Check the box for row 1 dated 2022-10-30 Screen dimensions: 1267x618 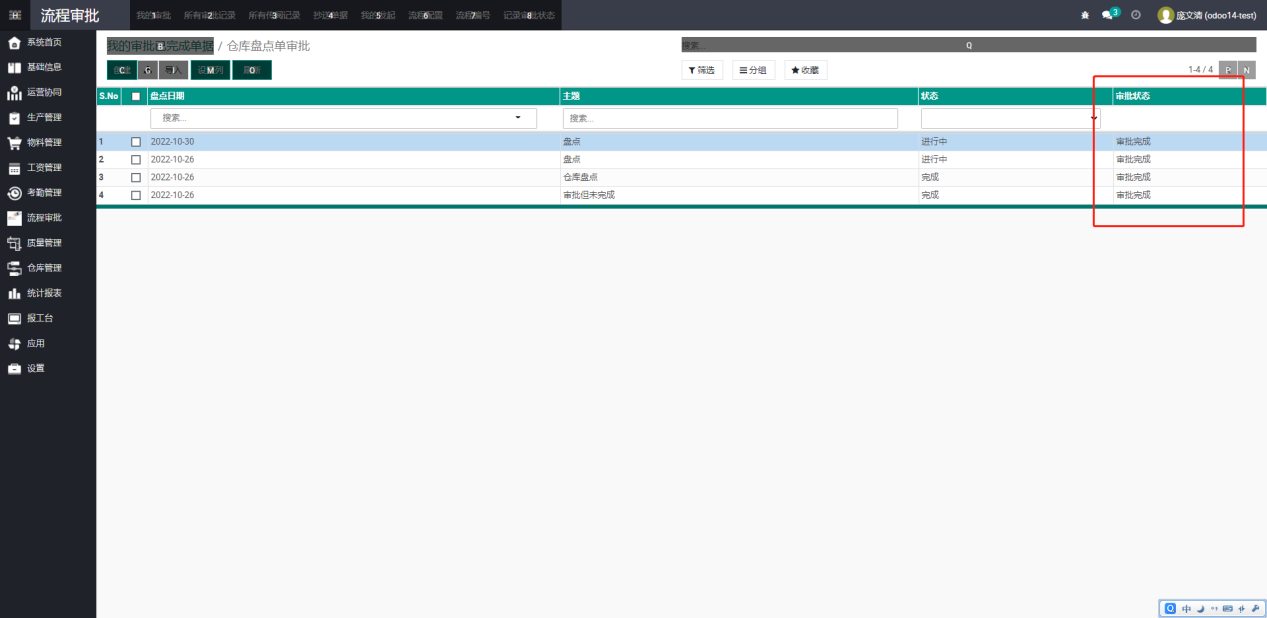pyautogui.click(x=136, y=142)
